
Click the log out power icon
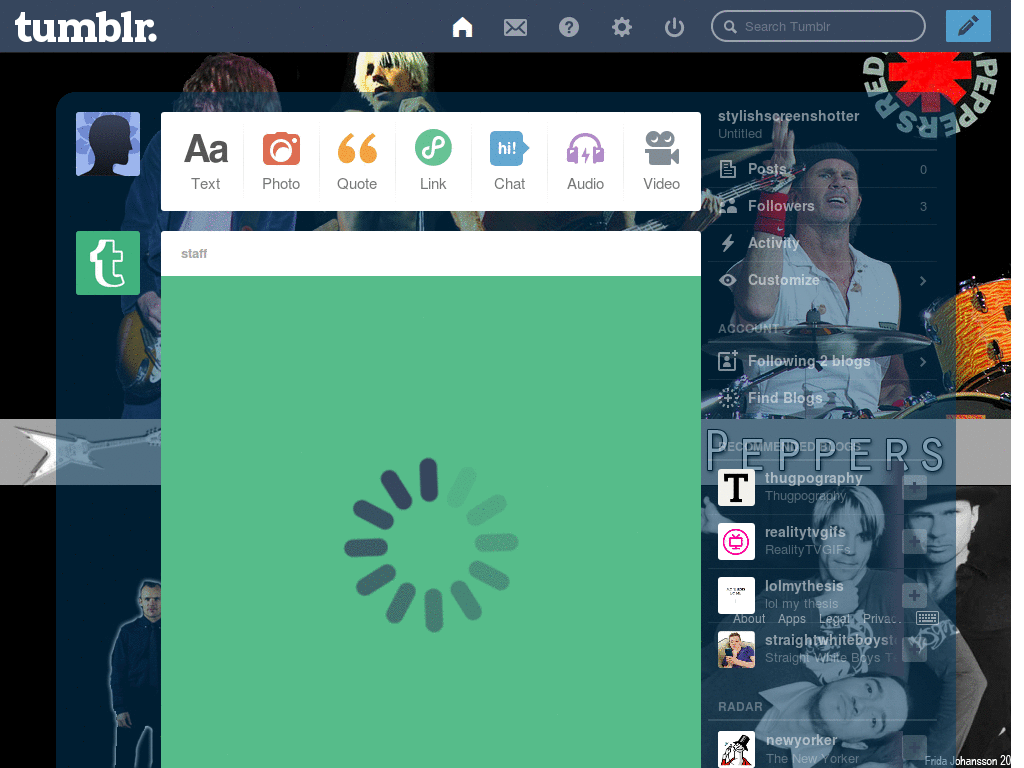coord(674,27)
